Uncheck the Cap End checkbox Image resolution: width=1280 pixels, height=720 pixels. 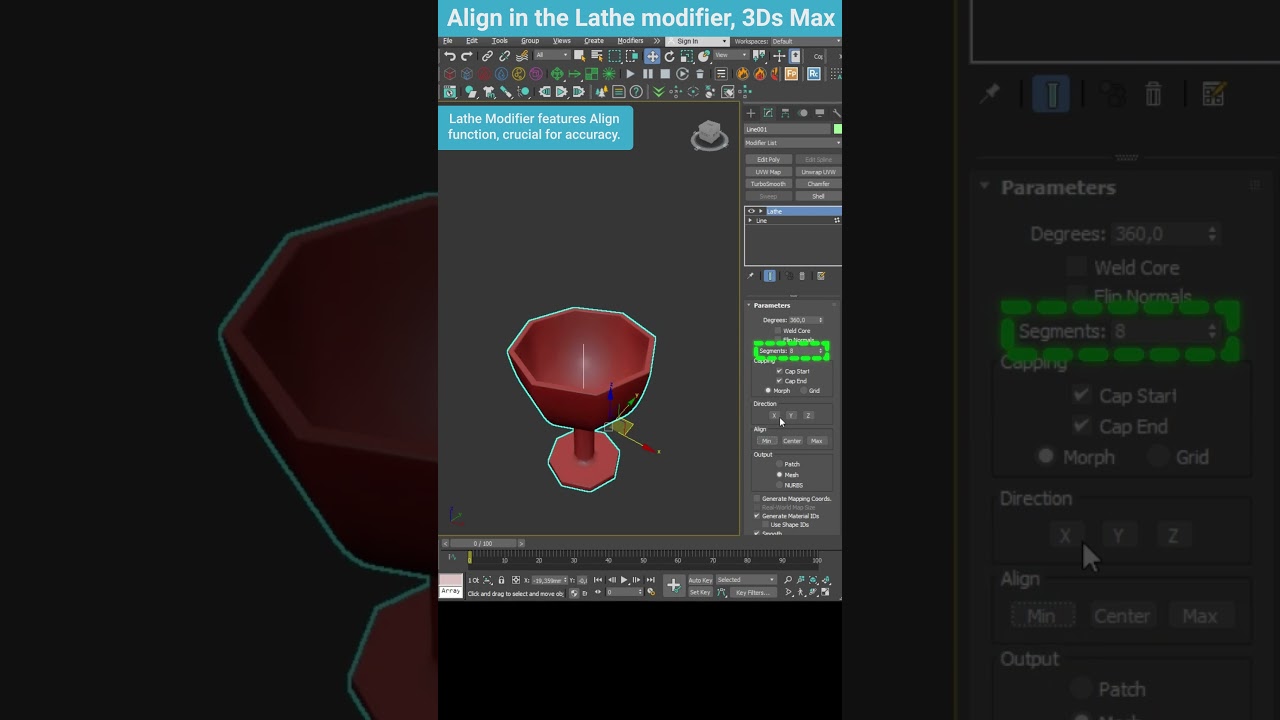779,381
